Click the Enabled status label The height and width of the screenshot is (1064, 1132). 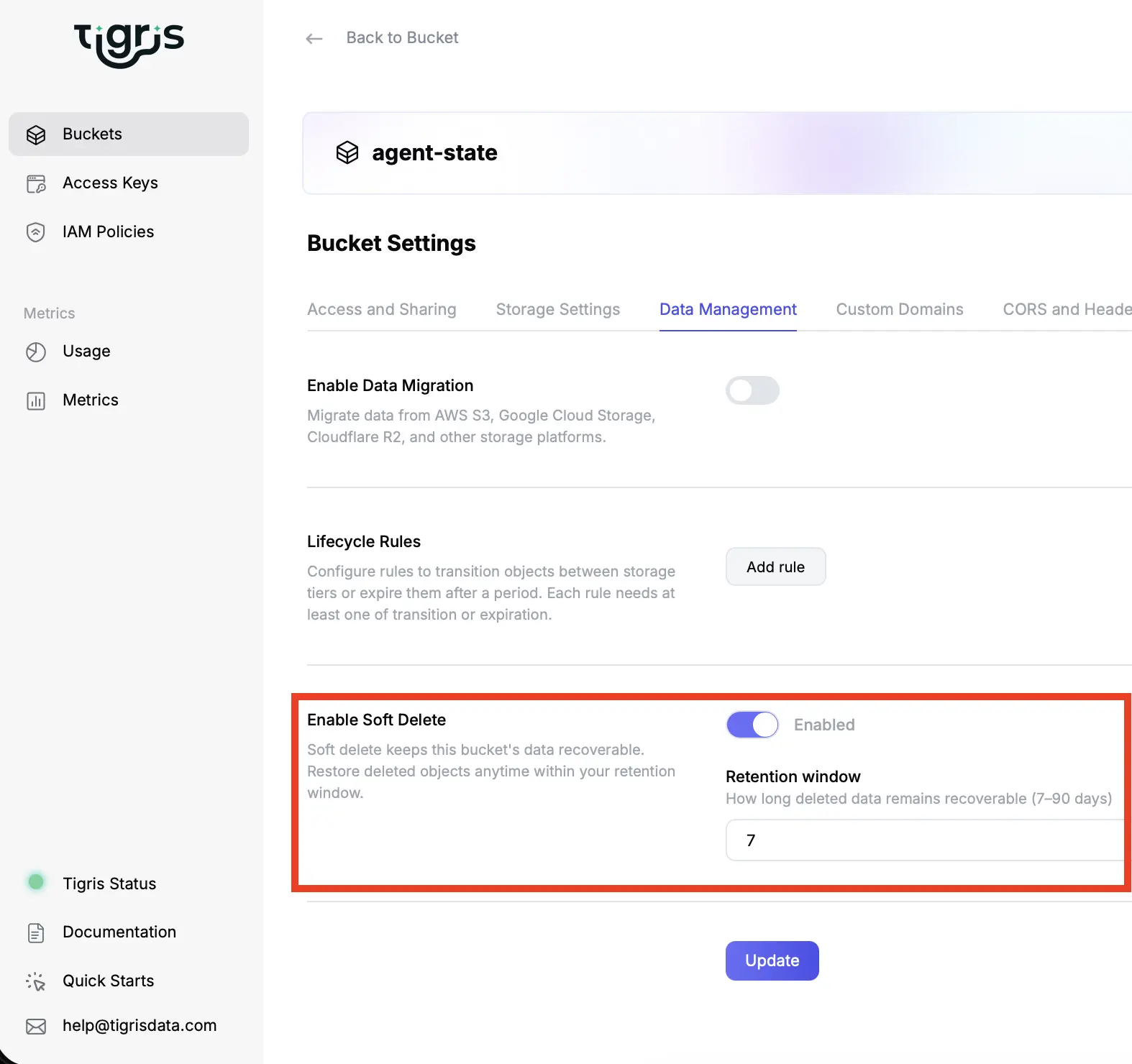[x=824, y=725]
